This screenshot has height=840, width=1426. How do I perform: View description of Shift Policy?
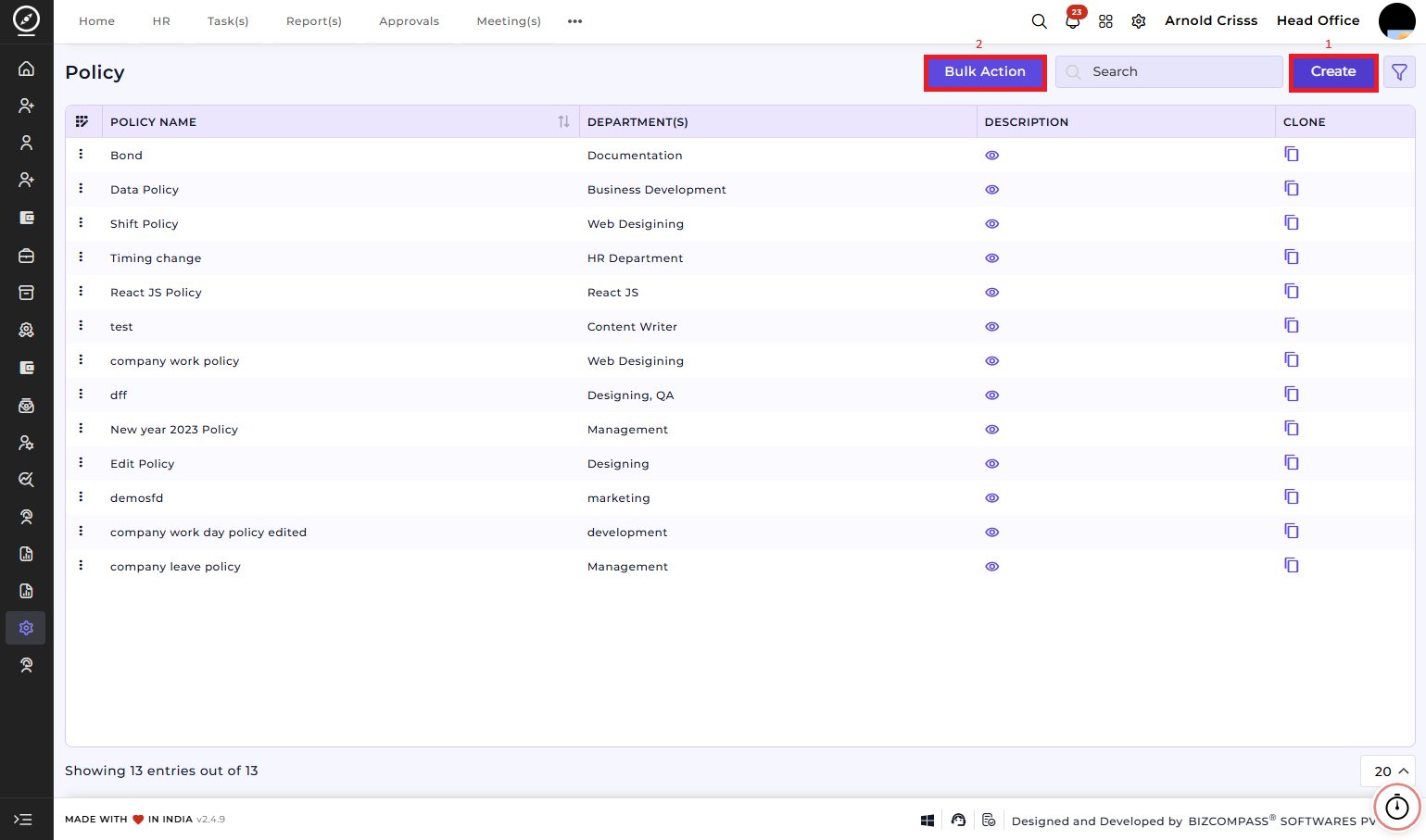[991, 224]
